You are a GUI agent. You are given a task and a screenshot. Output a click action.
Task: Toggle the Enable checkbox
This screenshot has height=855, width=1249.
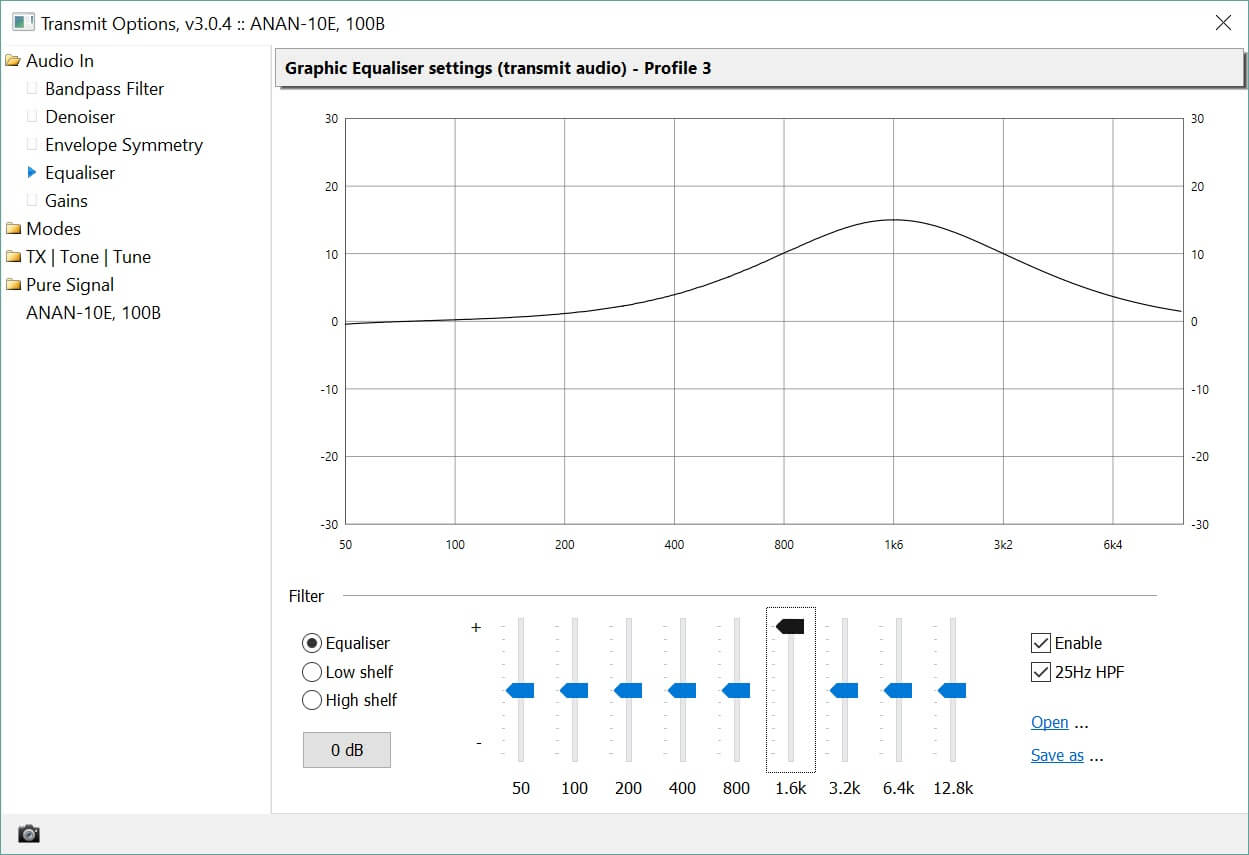pyautogui.click(x=1041, y=644)
